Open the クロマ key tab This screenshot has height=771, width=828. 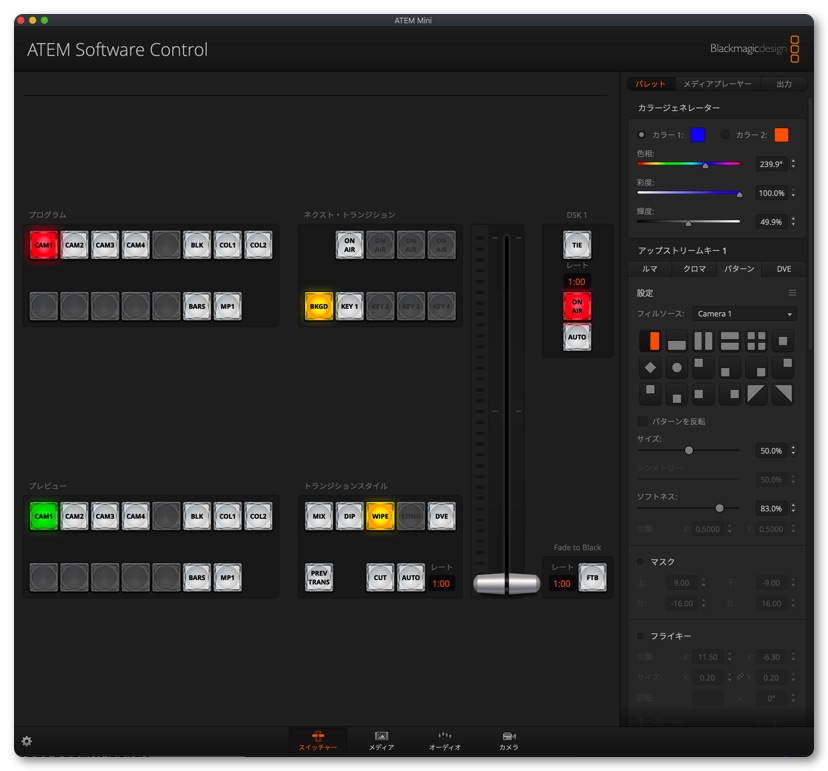pos(694,269)
